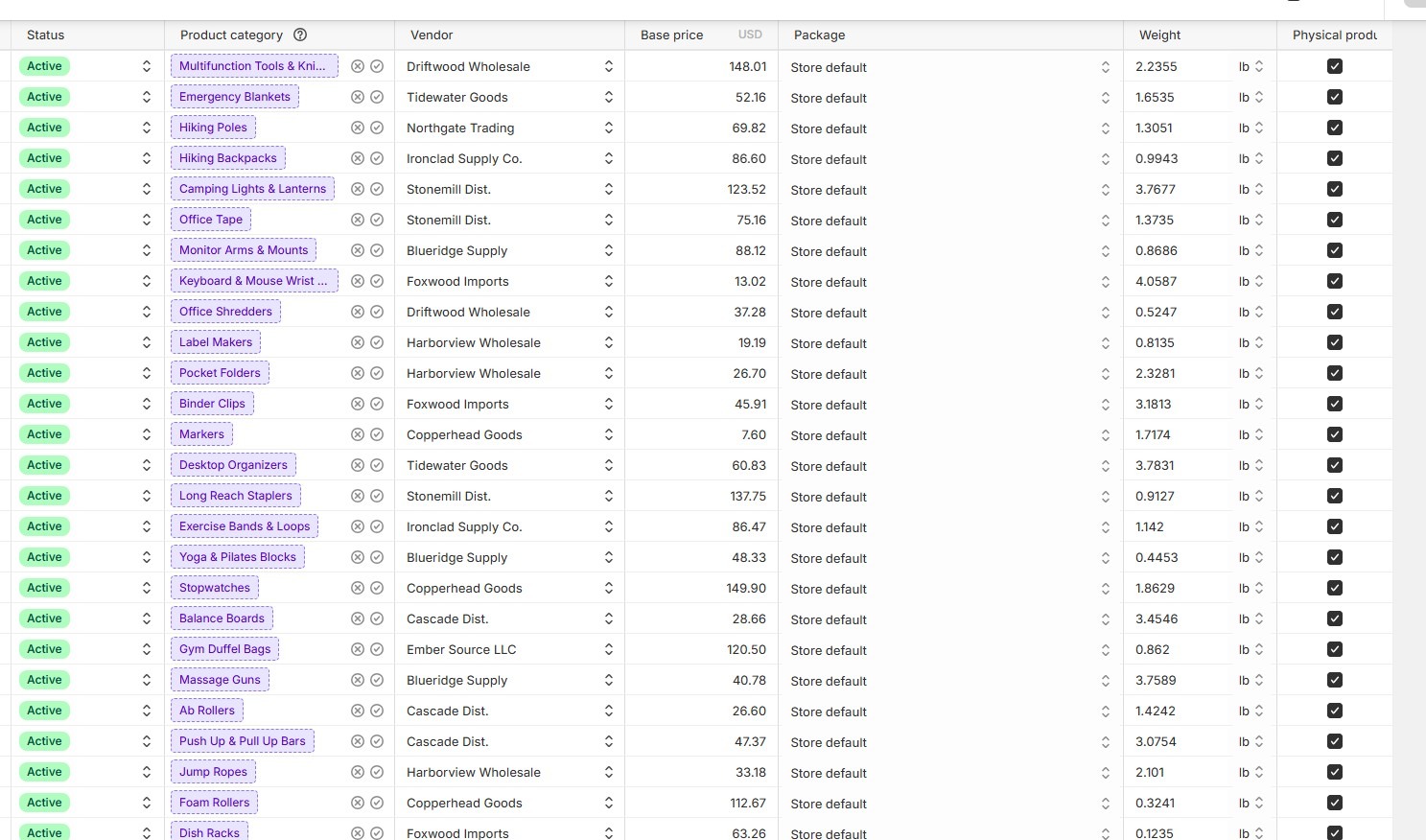
Task: Remove the Office Tape category suggestion
Action: pyautogui.click(x=358, y=220)
